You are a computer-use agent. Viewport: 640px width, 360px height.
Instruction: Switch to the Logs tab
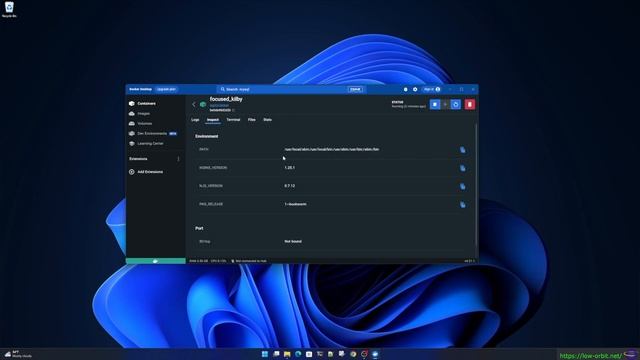(195, 120)
